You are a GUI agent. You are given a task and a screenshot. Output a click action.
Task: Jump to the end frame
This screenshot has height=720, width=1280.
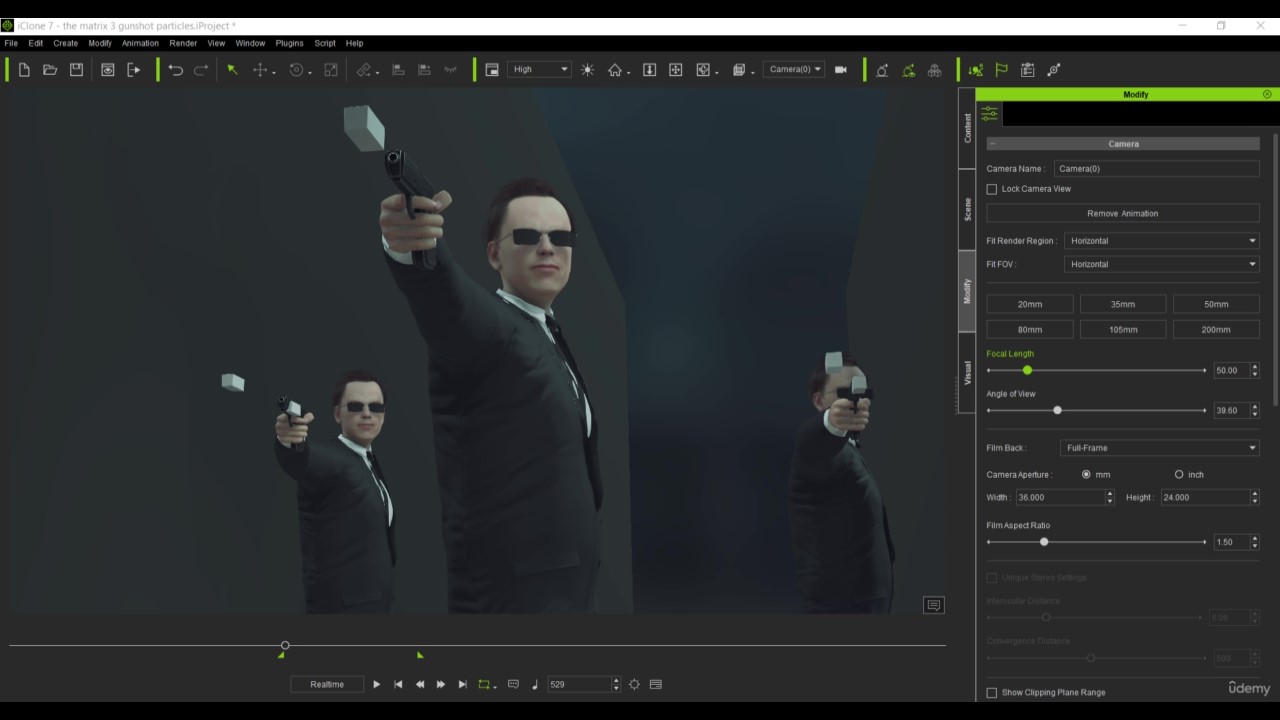pyautogui.click(x=462, y=684)
